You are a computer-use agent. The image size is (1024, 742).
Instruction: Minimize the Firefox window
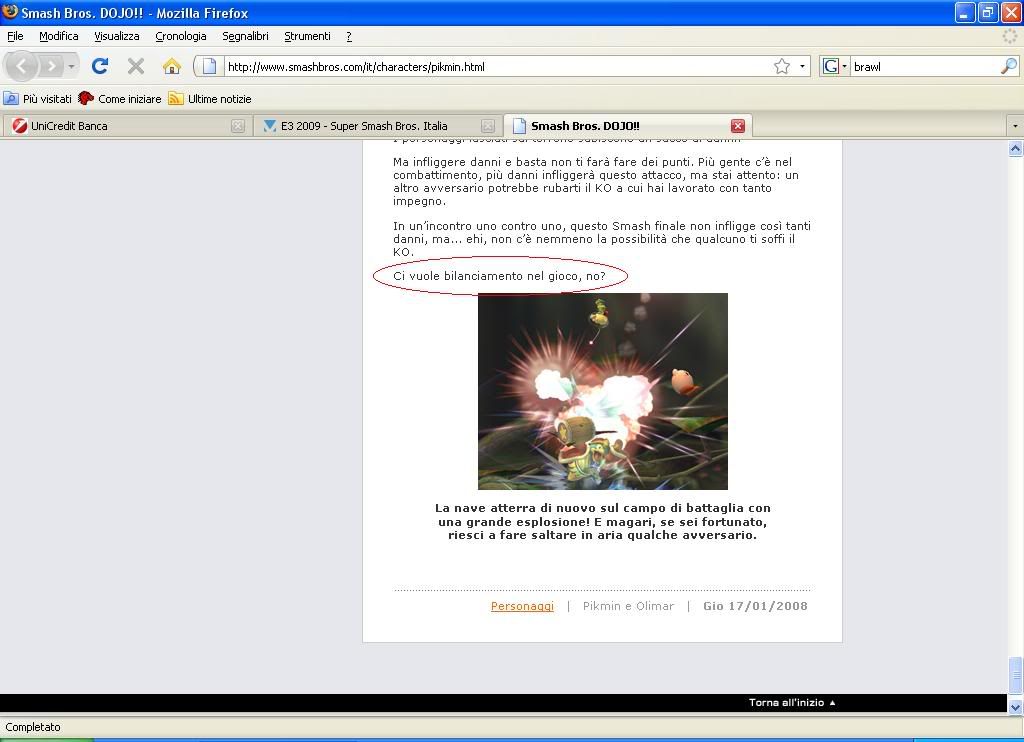(x=965, y=12)
